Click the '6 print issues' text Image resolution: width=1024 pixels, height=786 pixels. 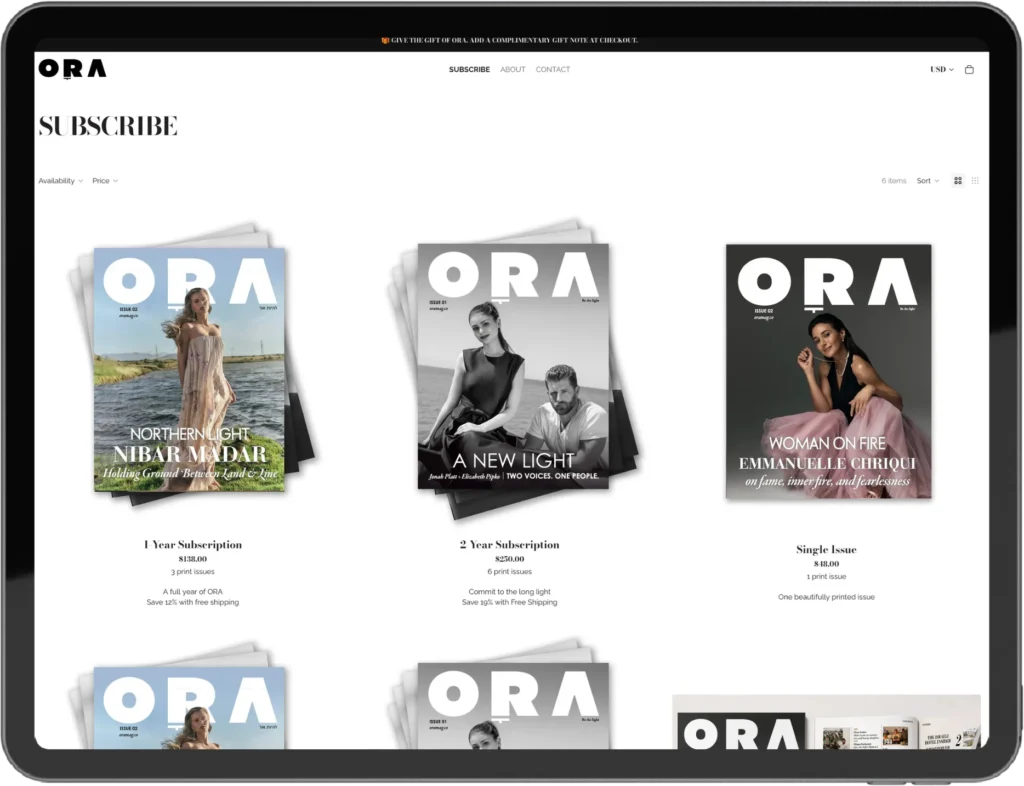(509, 572)
